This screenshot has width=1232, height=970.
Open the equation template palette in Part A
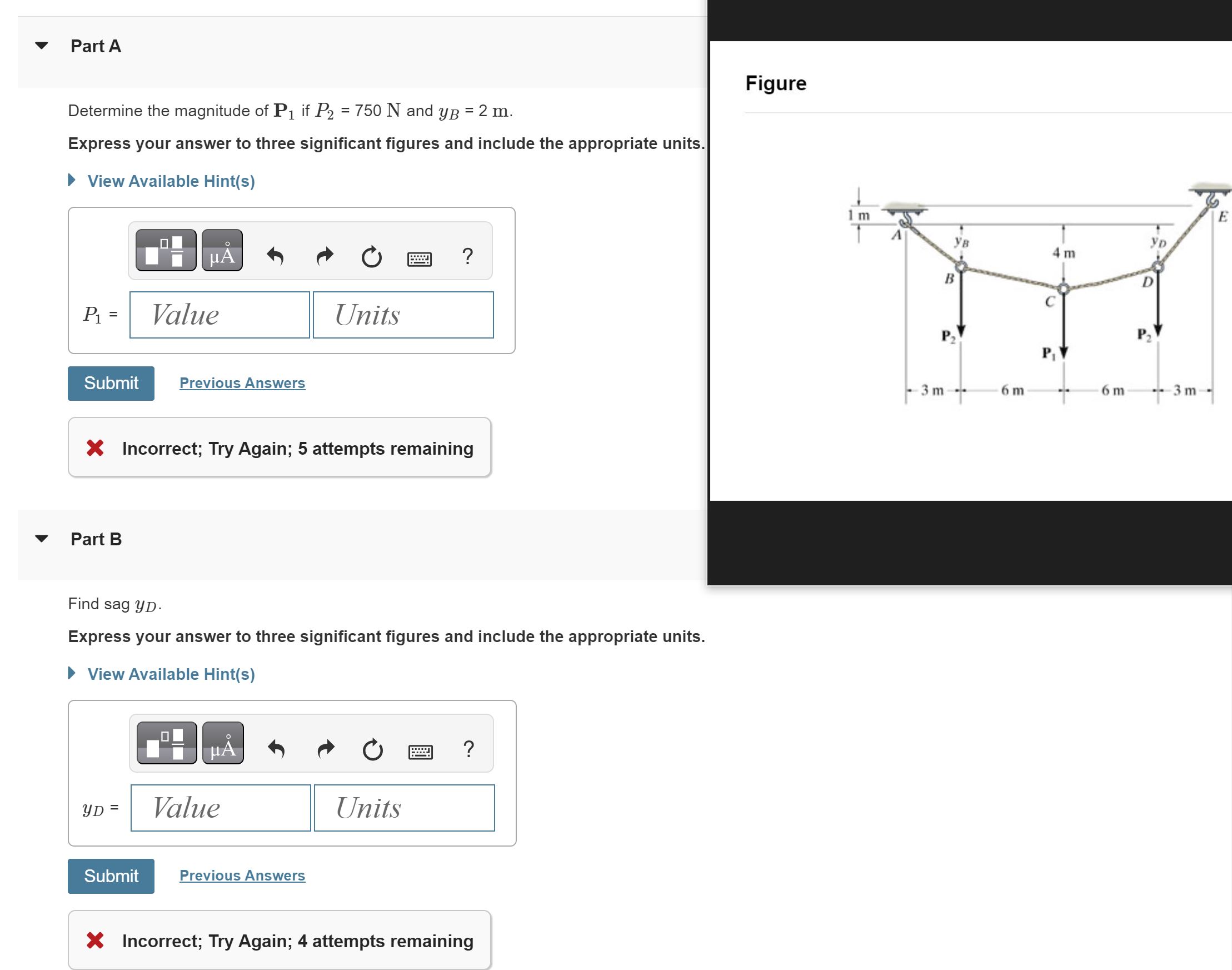(165, 252)
